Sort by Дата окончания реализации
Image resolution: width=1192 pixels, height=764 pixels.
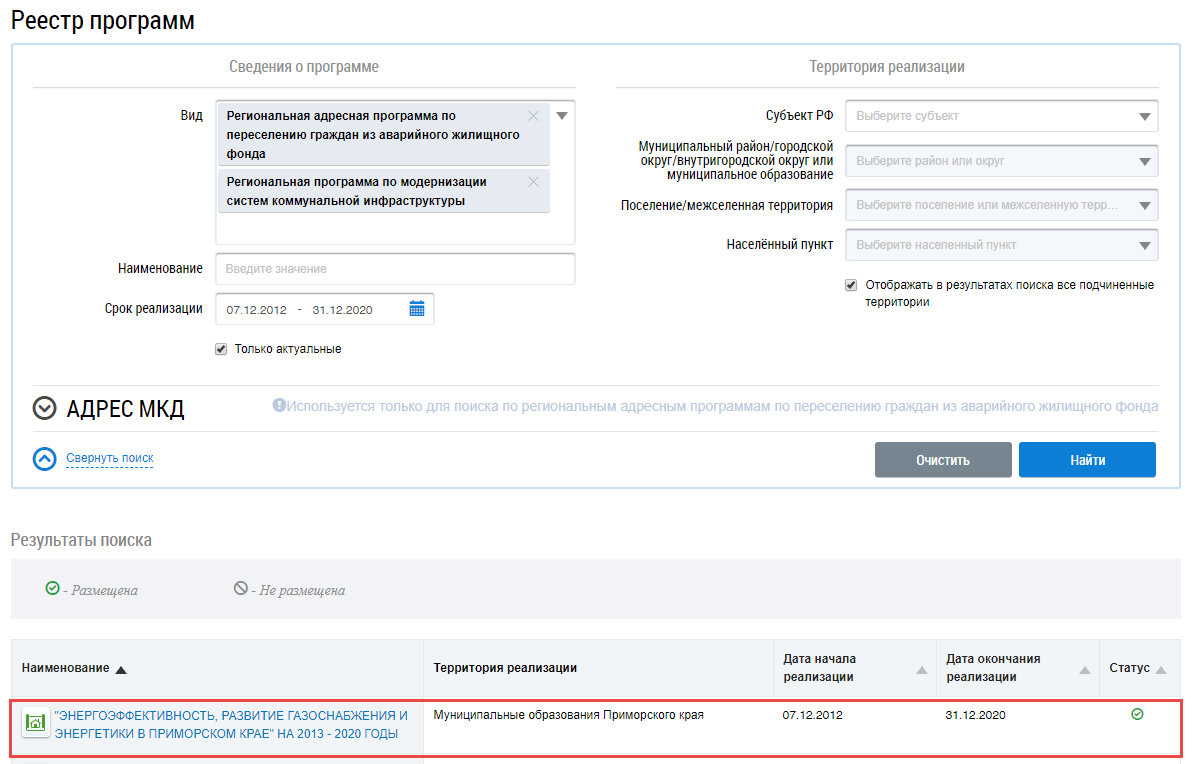1085,670
